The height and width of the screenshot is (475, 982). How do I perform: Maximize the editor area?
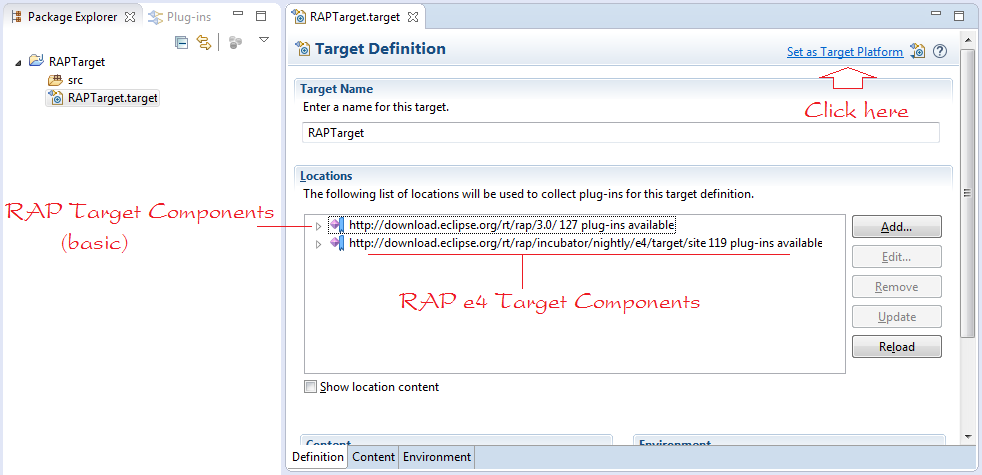958,16
